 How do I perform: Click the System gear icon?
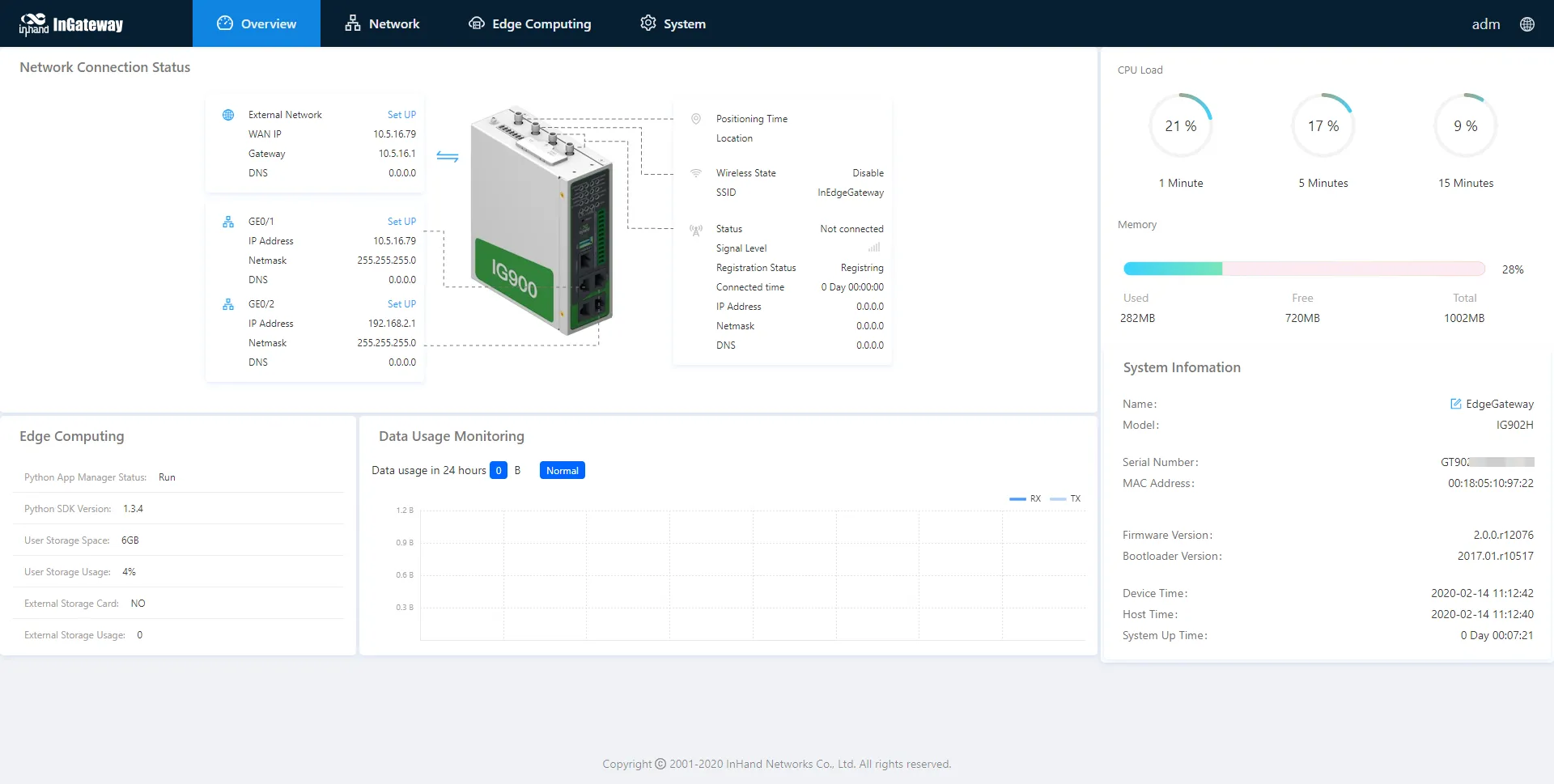tap(648, 23)
